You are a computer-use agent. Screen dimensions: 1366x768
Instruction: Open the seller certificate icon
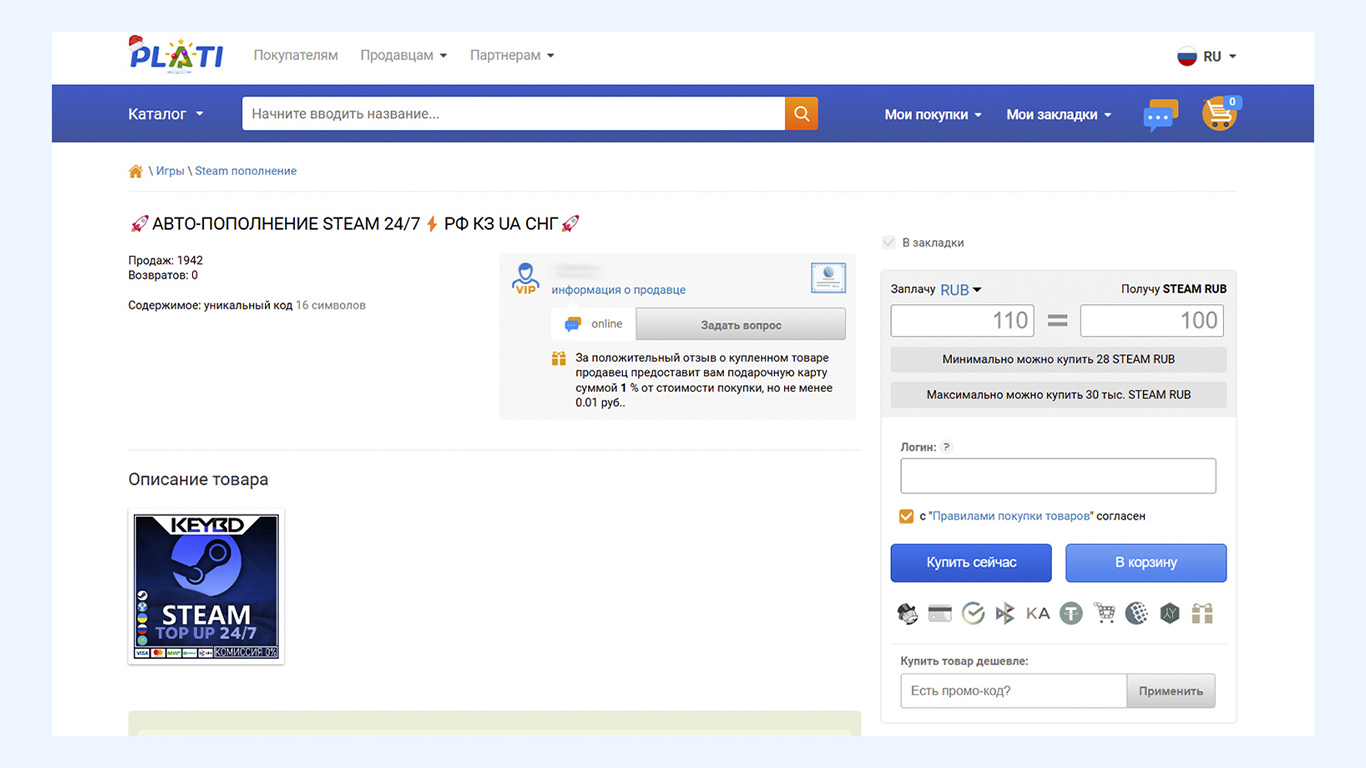tap(828, 278)
